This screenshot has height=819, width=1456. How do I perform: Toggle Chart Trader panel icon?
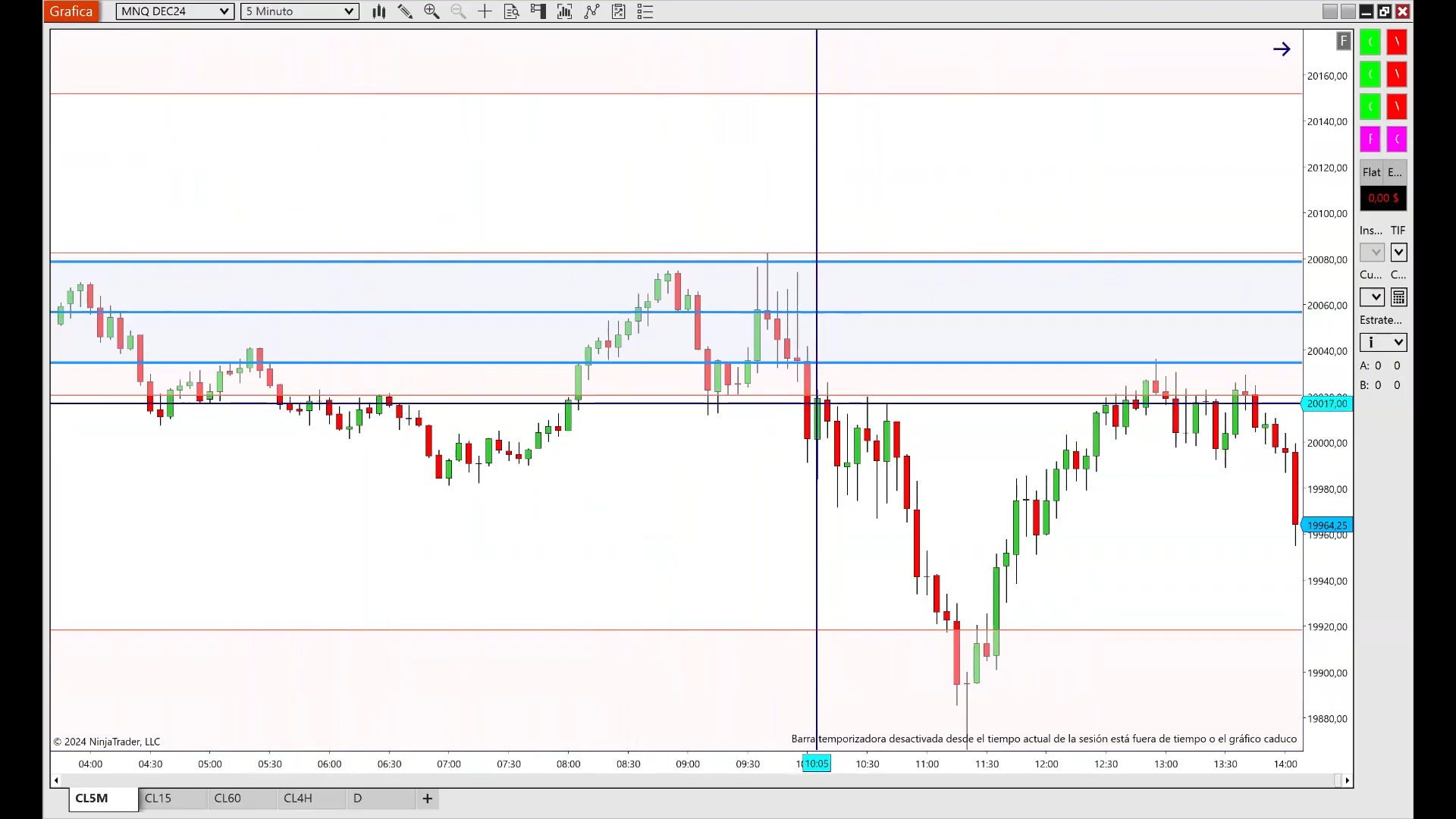tap(538, 11)
